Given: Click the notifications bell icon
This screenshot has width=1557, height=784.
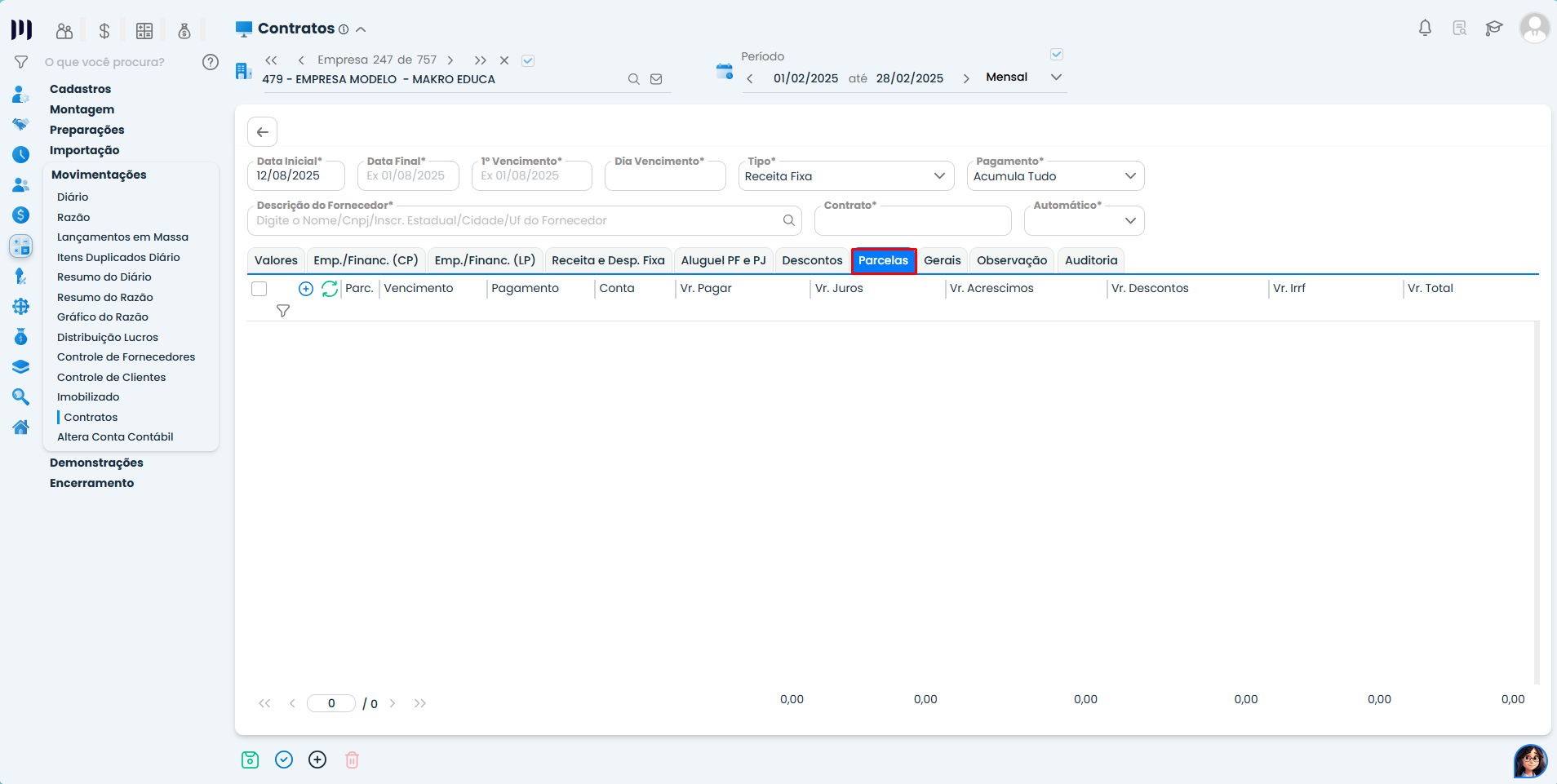Looking at the screenshot, I should point(1425,29).
